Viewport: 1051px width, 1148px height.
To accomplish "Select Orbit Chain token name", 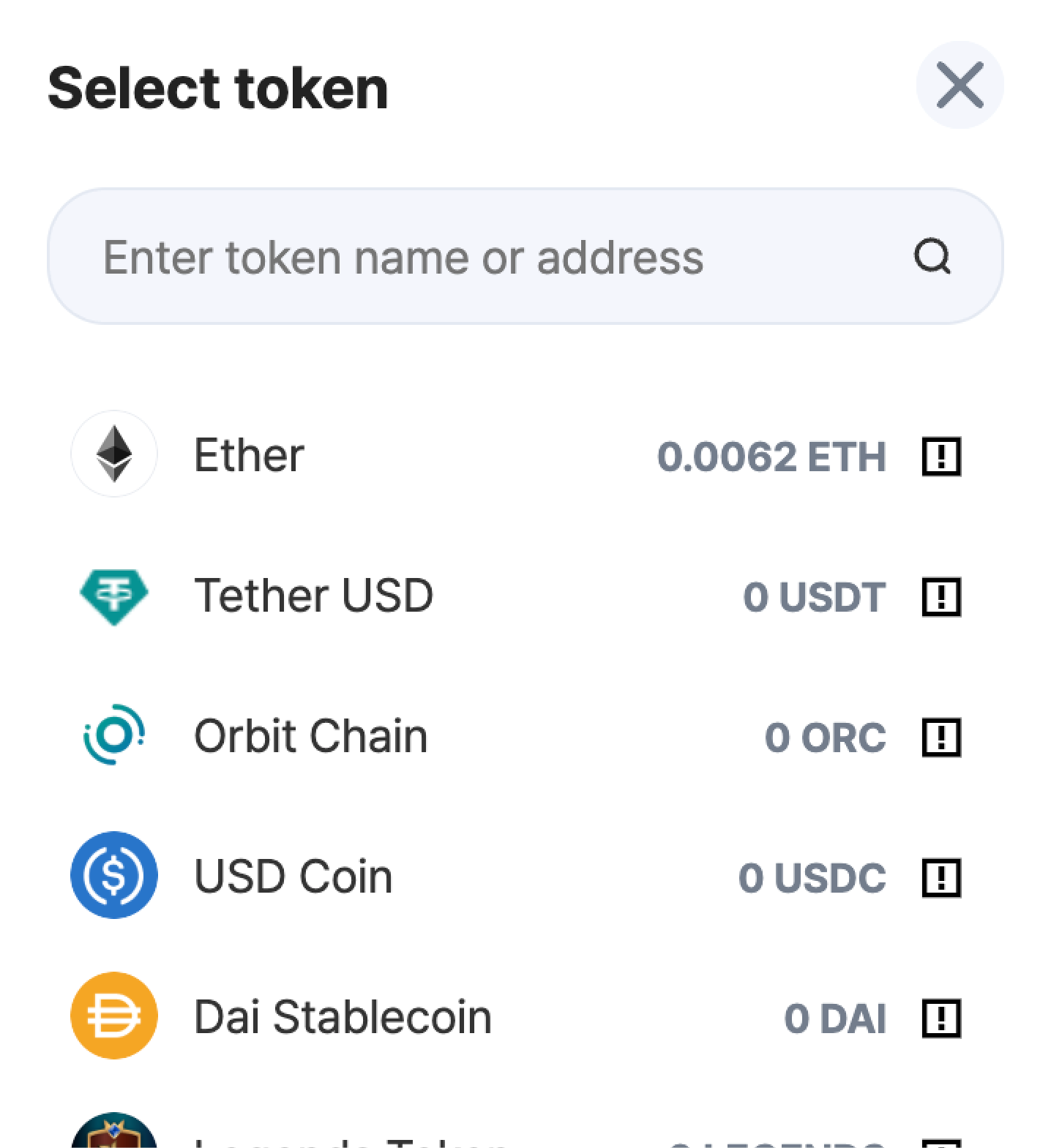I will click(x=310, y=736).
